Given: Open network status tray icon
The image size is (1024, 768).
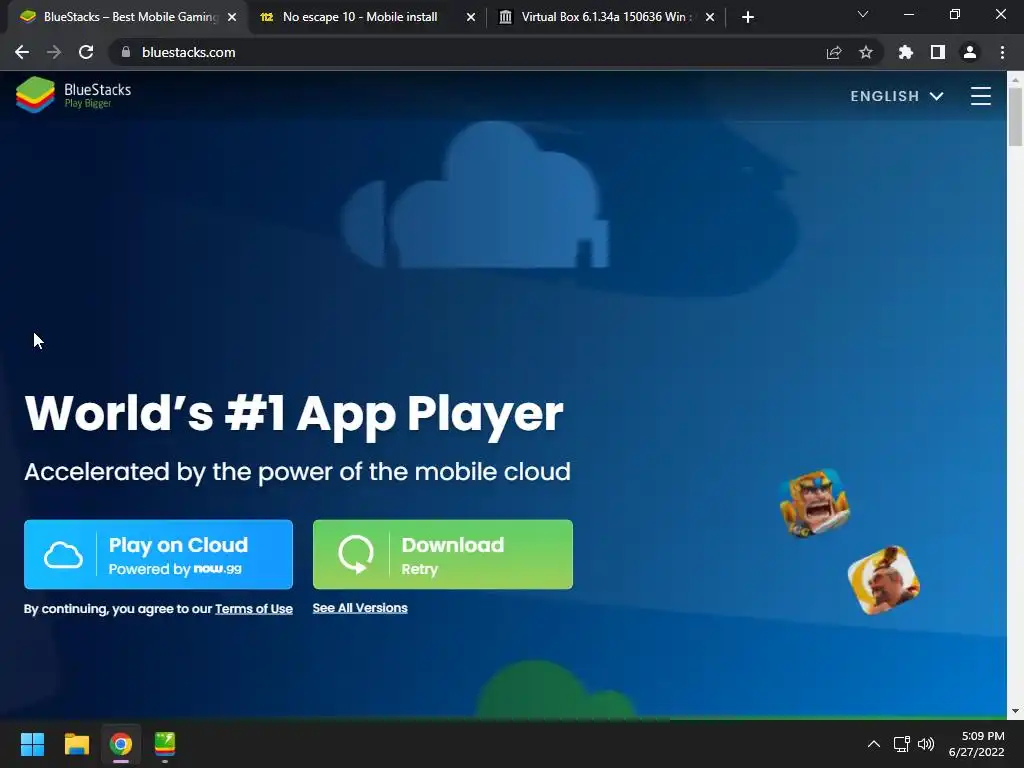Looking at the screenshot, I should (x=902, y=744).
